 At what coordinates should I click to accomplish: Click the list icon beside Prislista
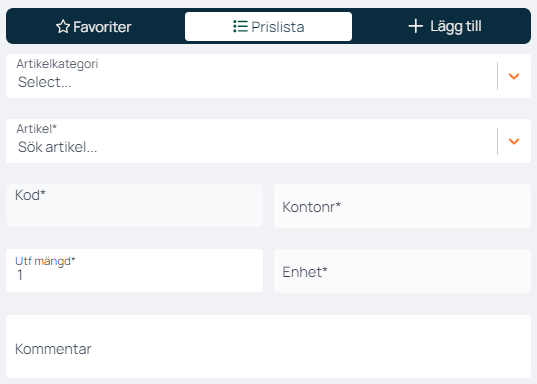pos(240,26)
